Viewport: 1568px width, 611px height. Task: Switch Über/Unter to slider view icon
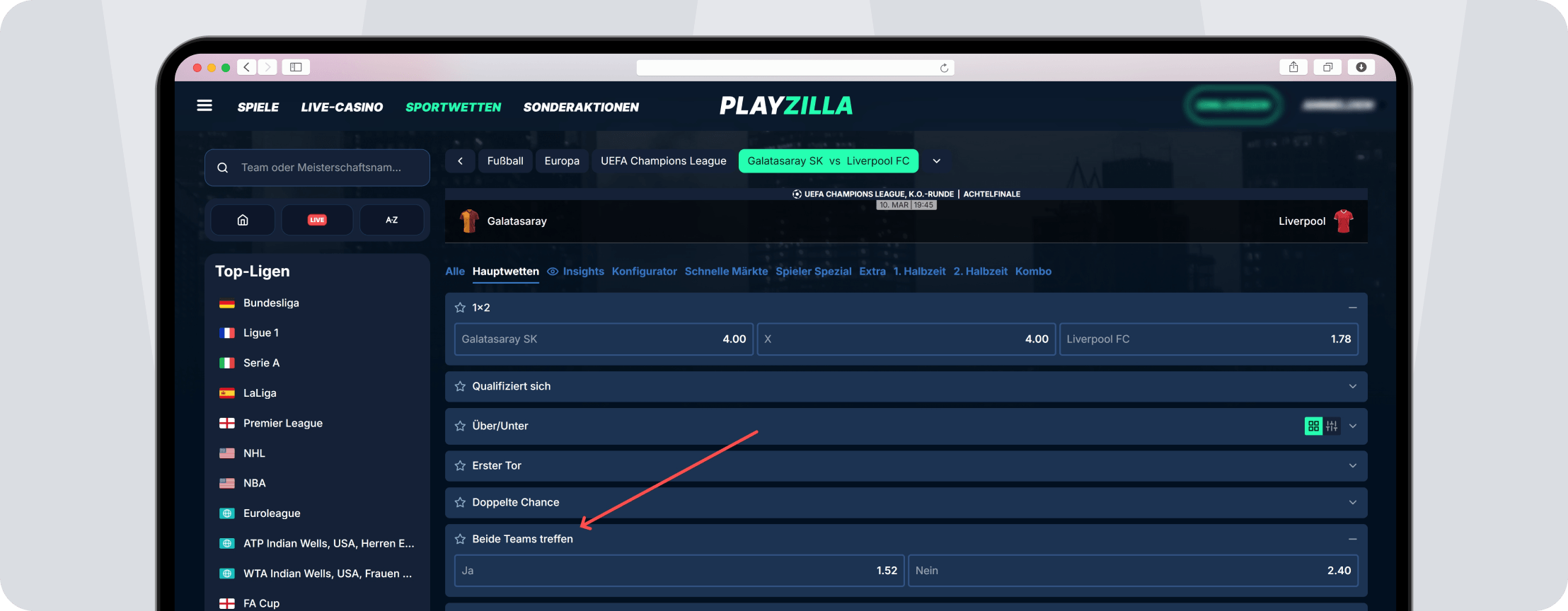(1332, 426)
